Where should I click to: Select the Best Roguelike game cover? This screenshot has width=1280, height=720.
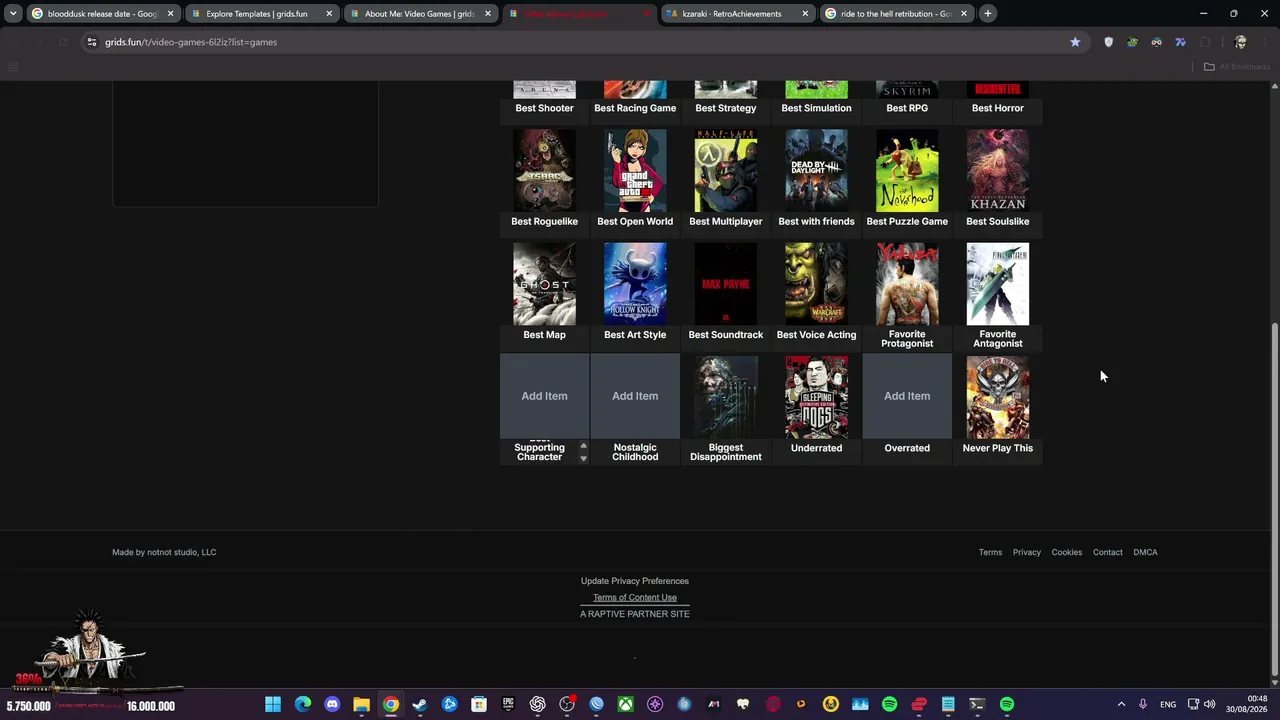(x=544, y=170)
